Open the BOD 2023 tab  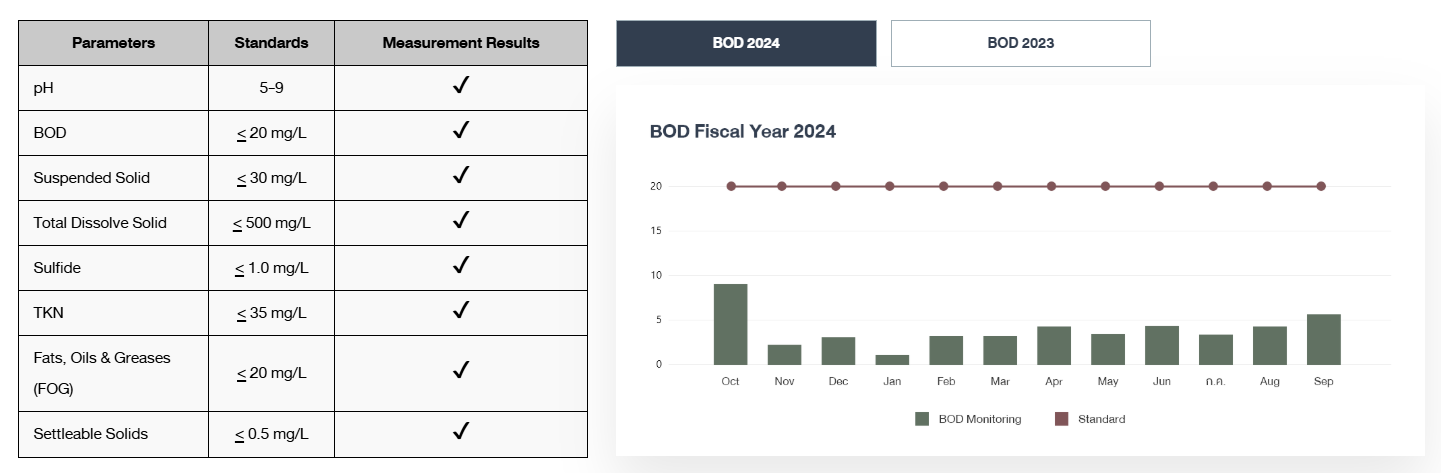[1020, 43]
